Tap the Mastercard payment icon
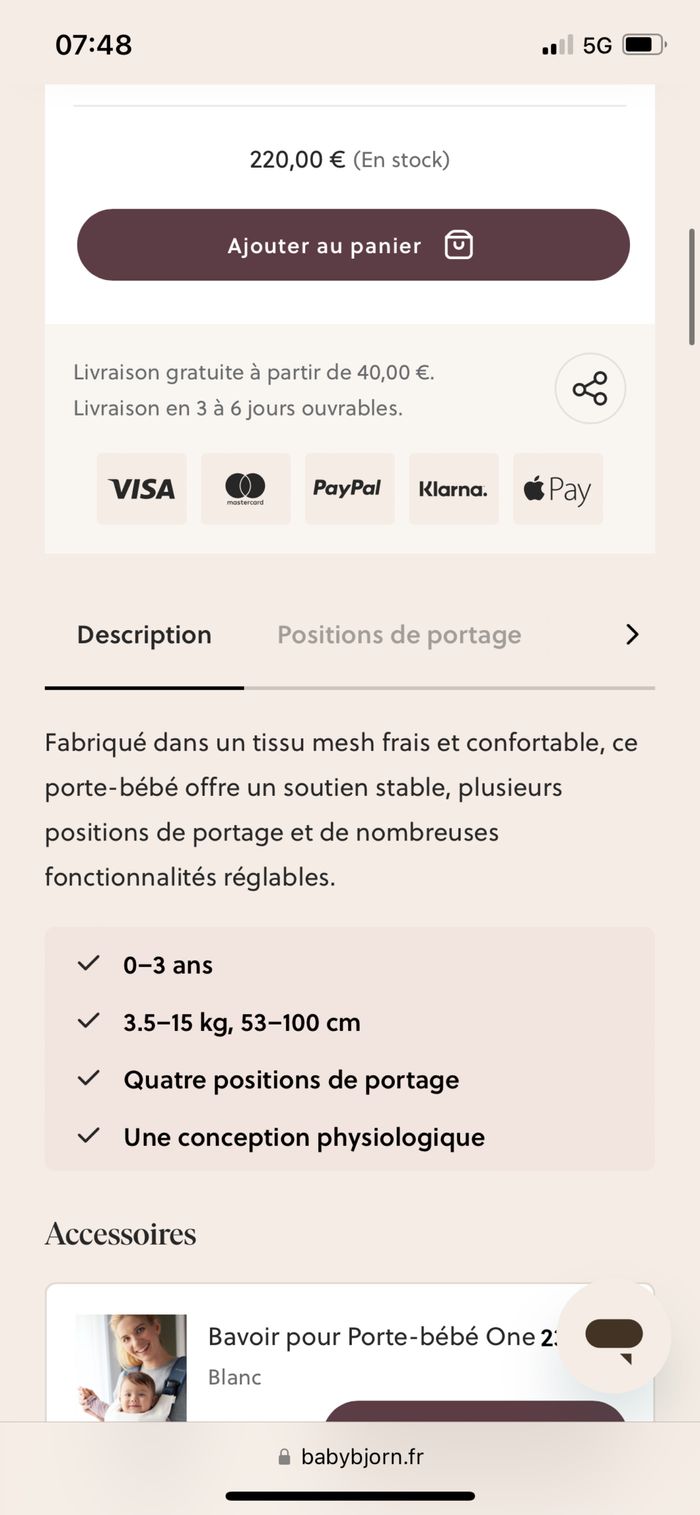The width and height of the screenshot is (700, 1515). click(x=245, y=489)
